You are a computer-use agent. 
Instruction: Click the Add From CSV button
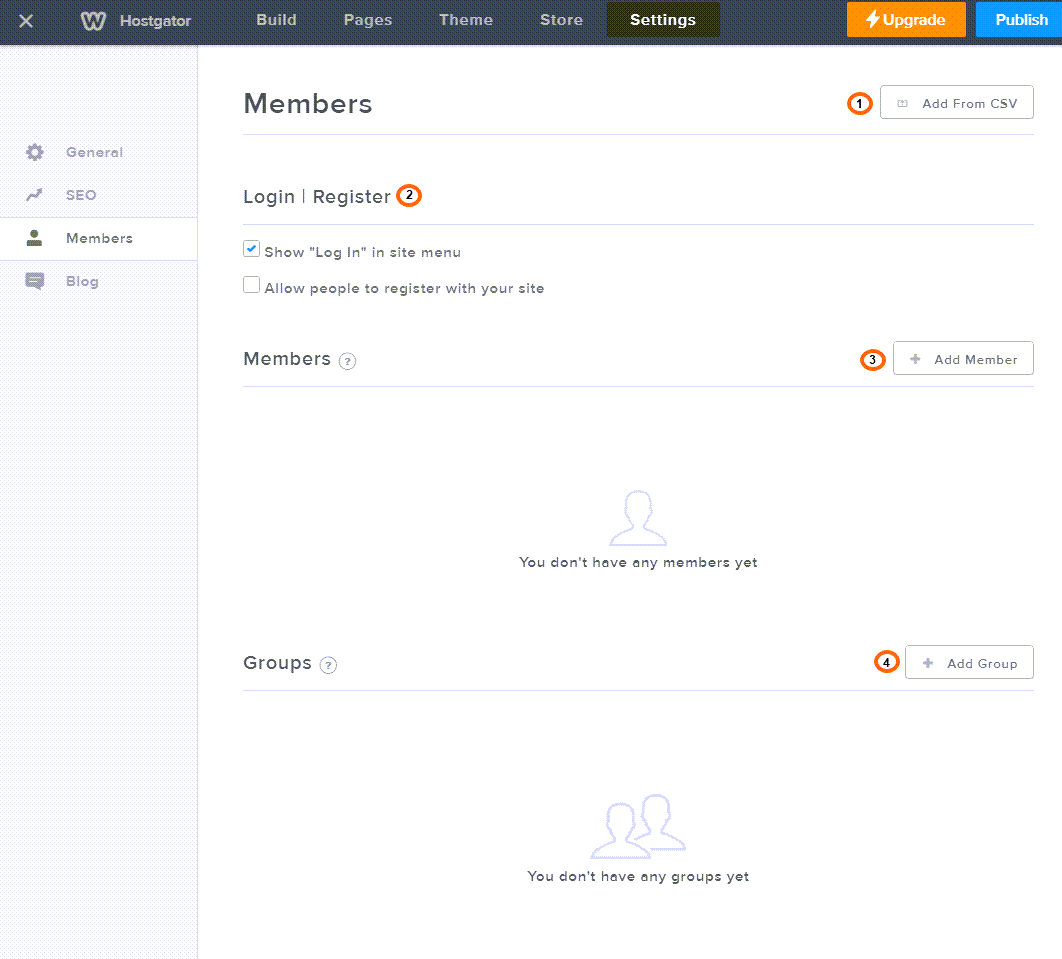point(956,102)
